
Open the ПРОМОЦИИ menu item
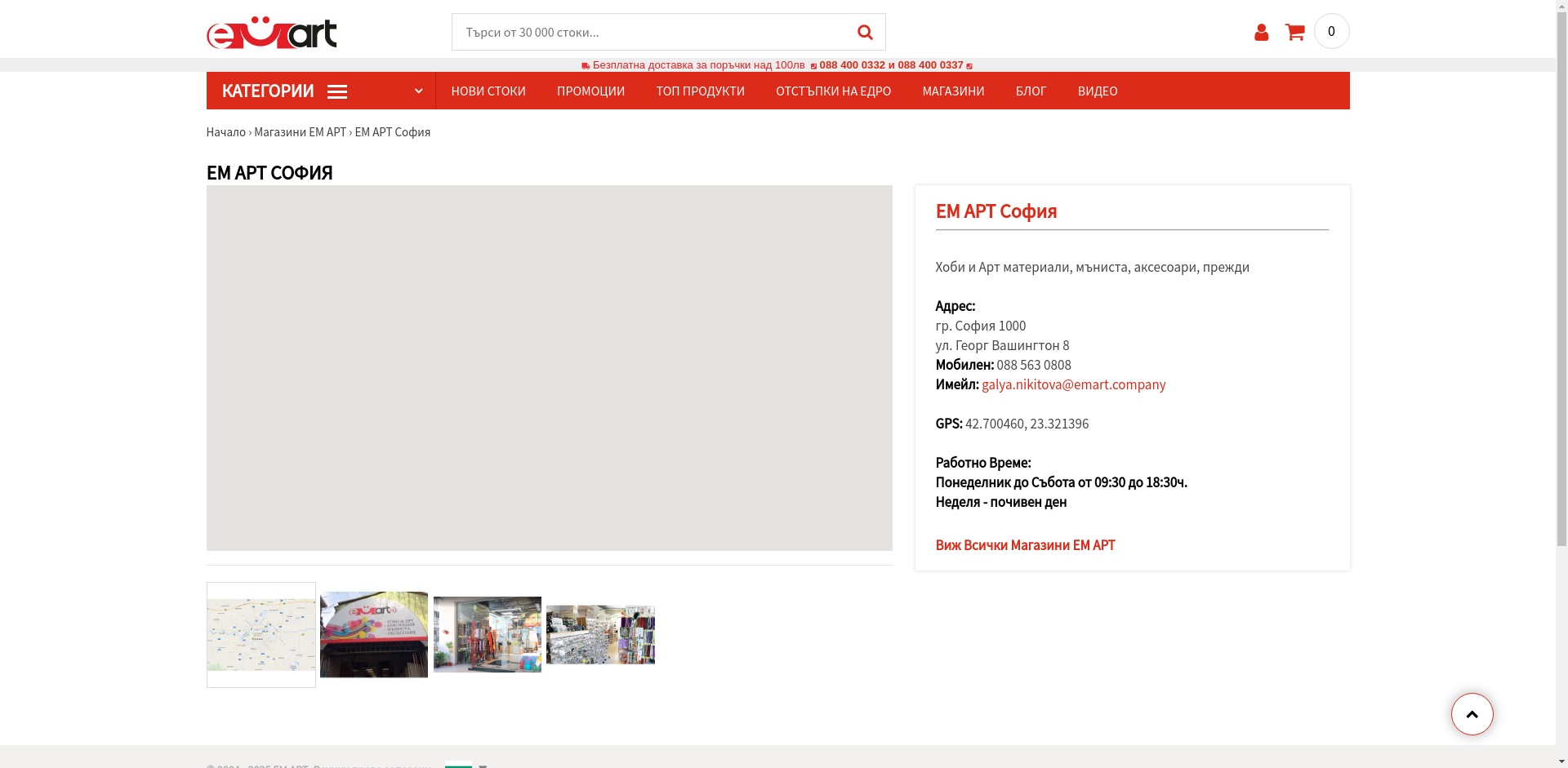coord(590,91)
